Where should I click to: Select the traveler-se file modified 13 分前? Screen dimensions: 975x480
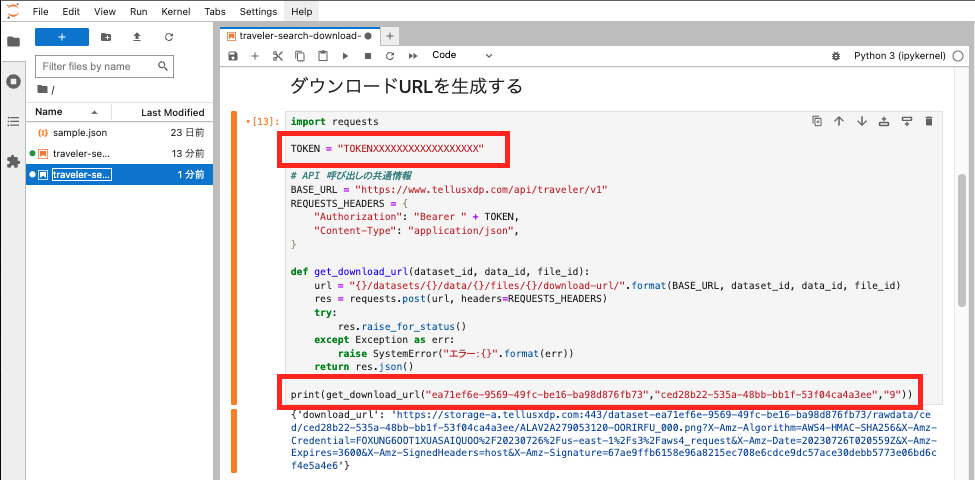[x=119, y=154]
